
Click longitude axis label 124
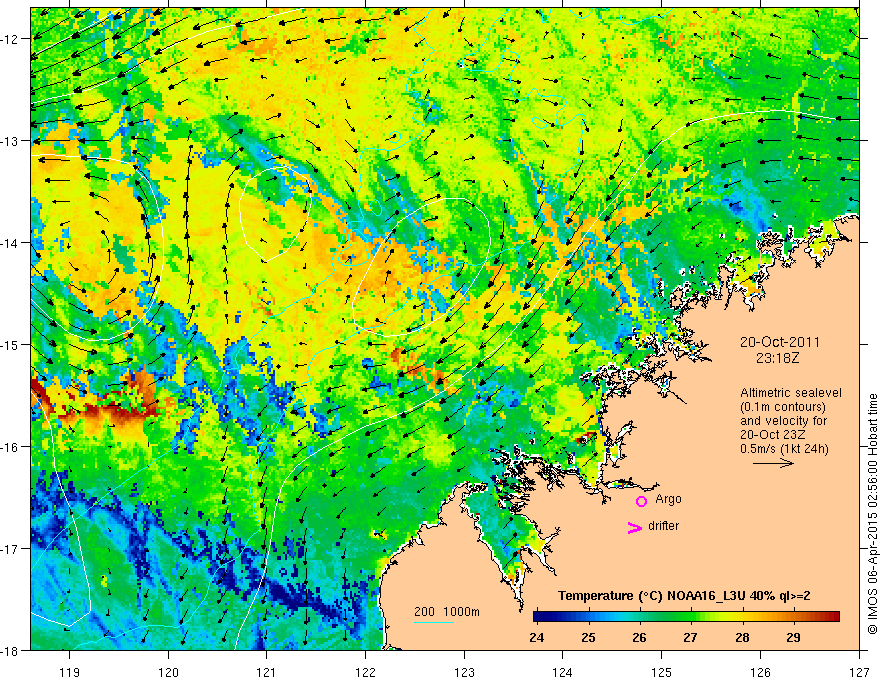click(x=563, y=672)
